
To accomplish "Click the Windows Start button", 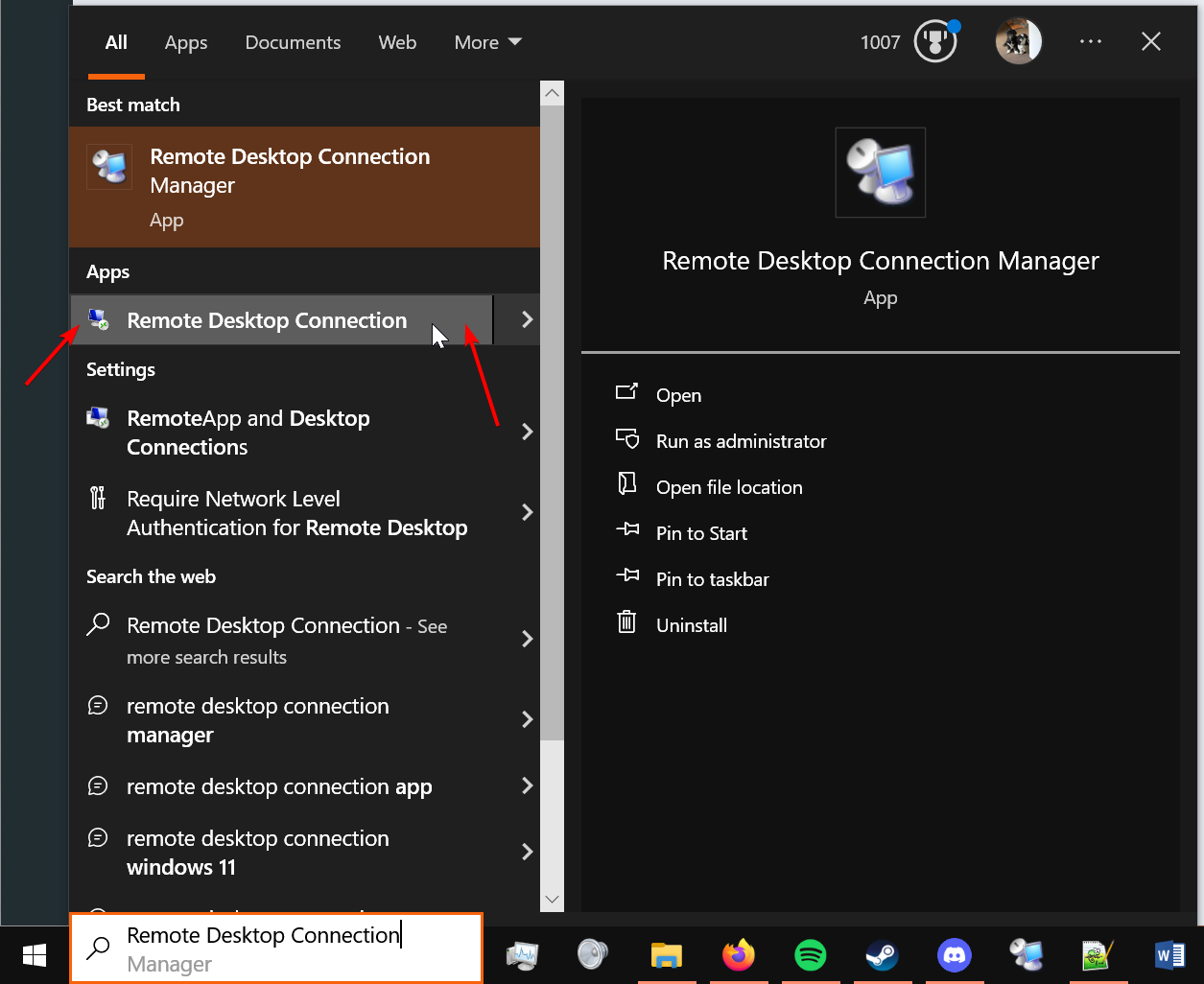I will click(x=35, y=955).
